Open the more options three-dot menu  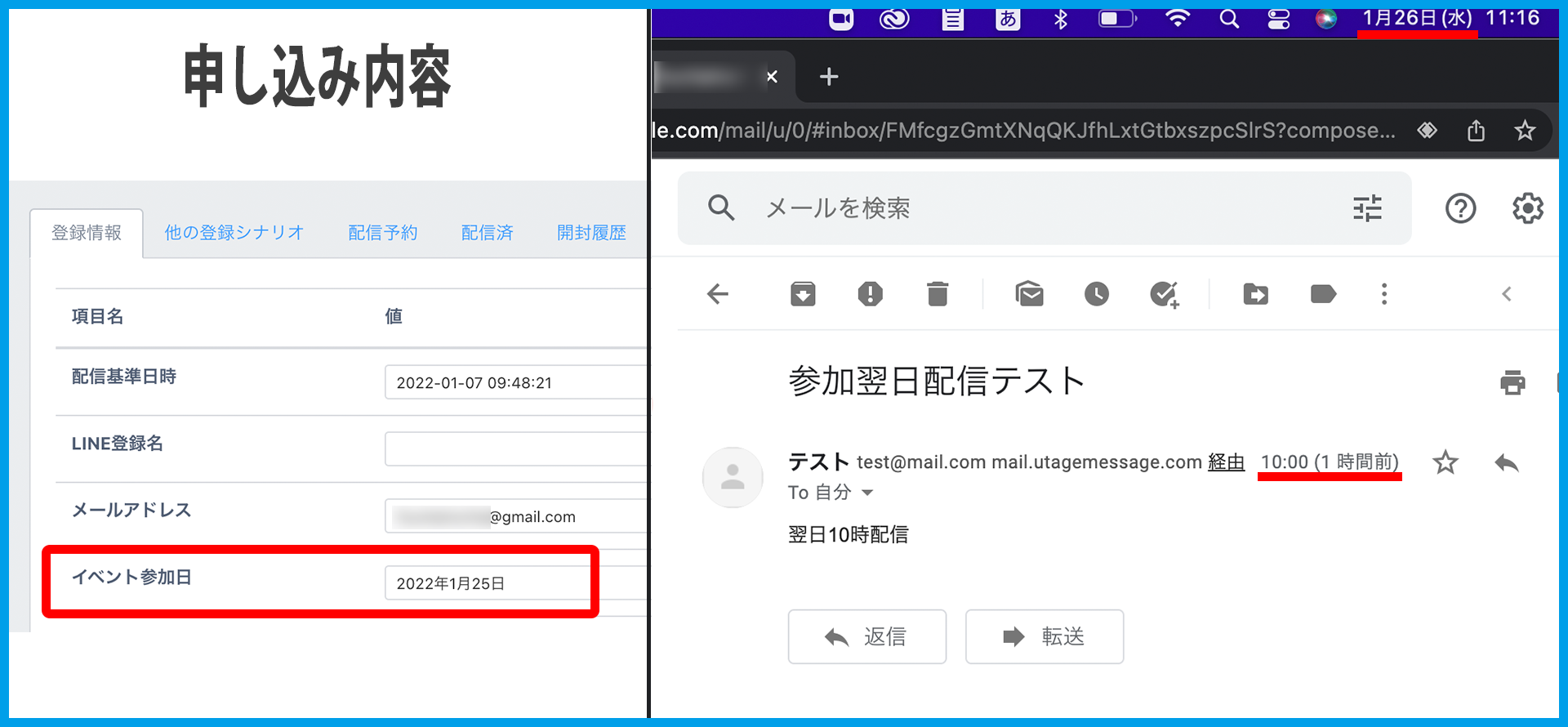tap(1383, 294)
